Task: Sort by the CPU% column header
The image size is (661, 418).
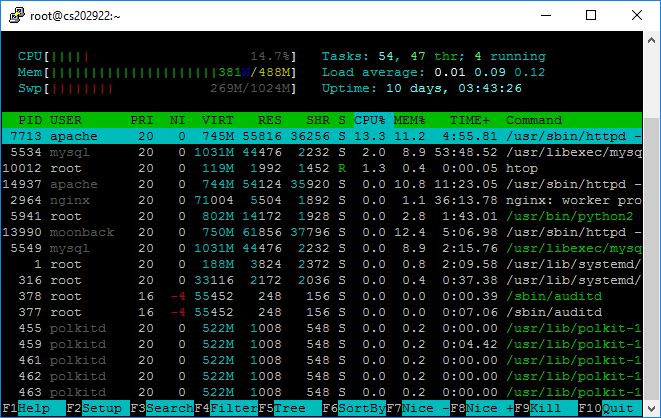Action: click(368, 120)
